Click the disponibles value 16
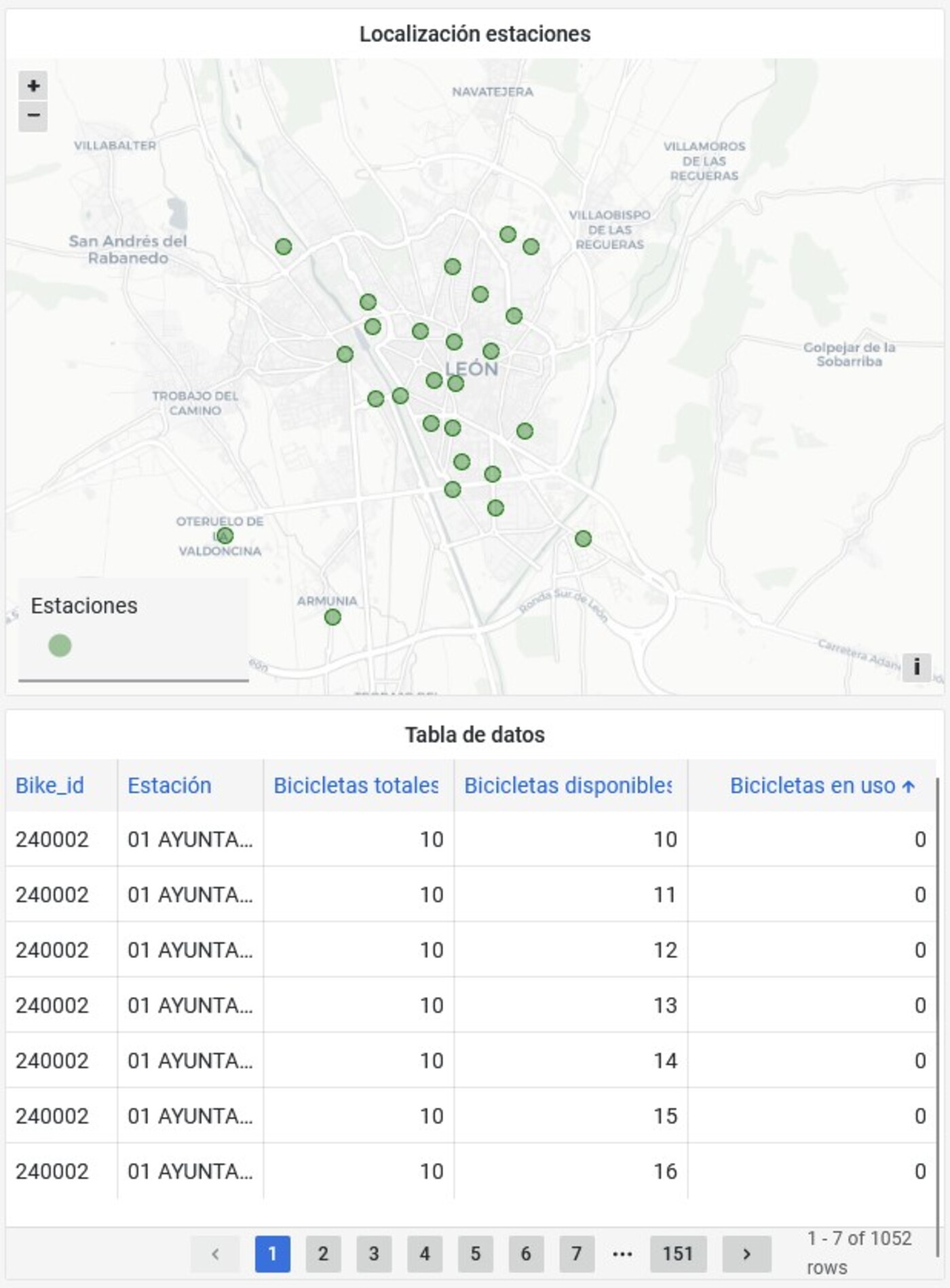The image size is (950, 1288). [x=665, y=1171]
